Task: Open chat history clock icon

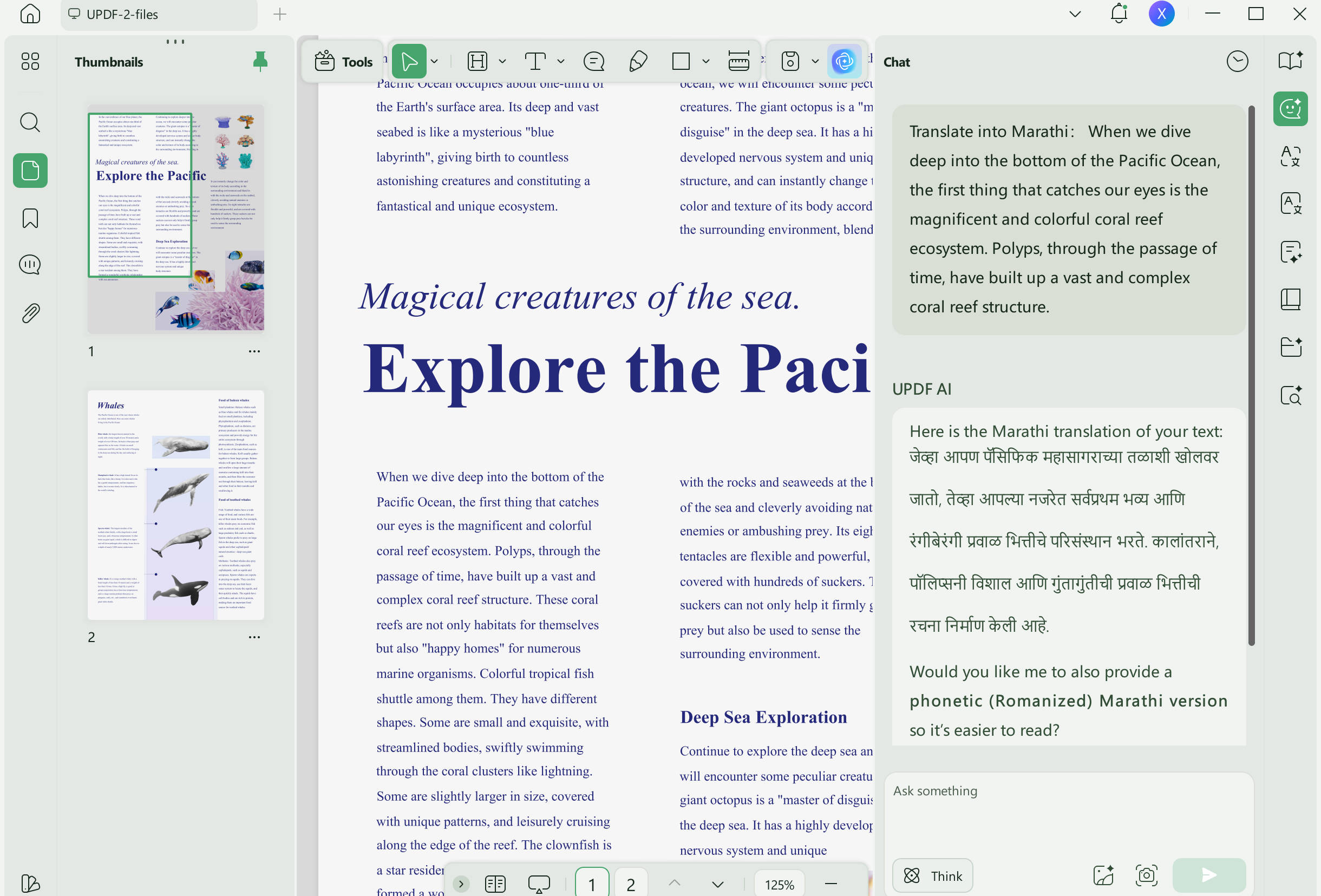Action: point(1237,61)
